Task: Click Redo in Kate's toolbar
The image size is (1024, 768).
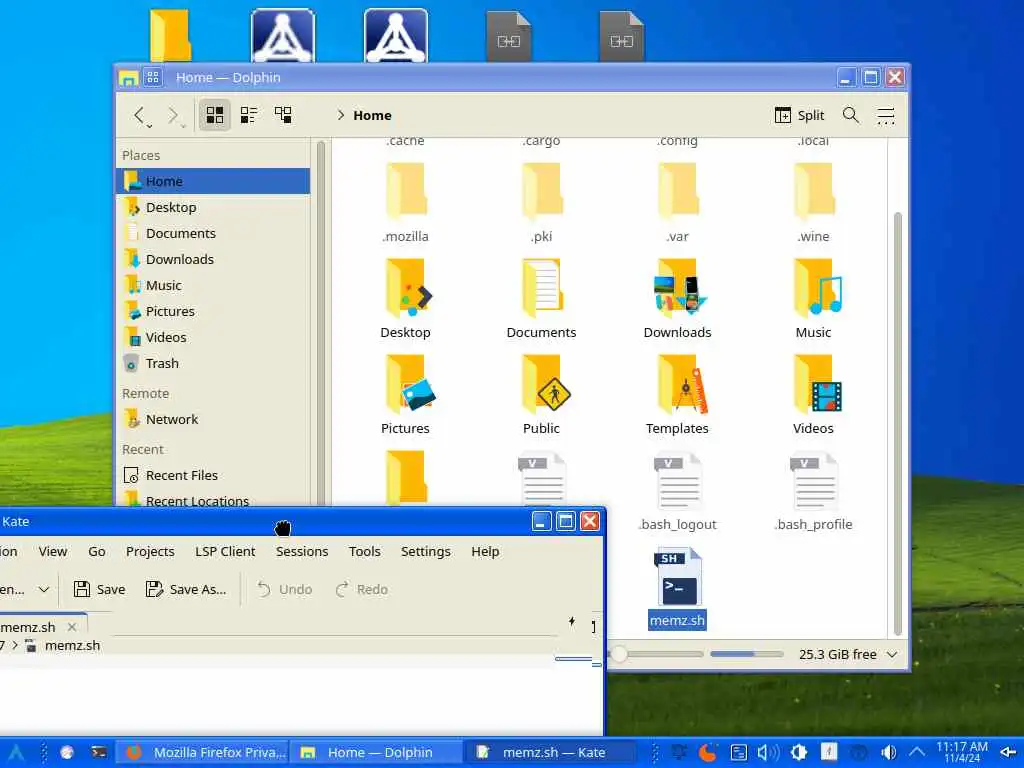Action: [x=362, y=589]
